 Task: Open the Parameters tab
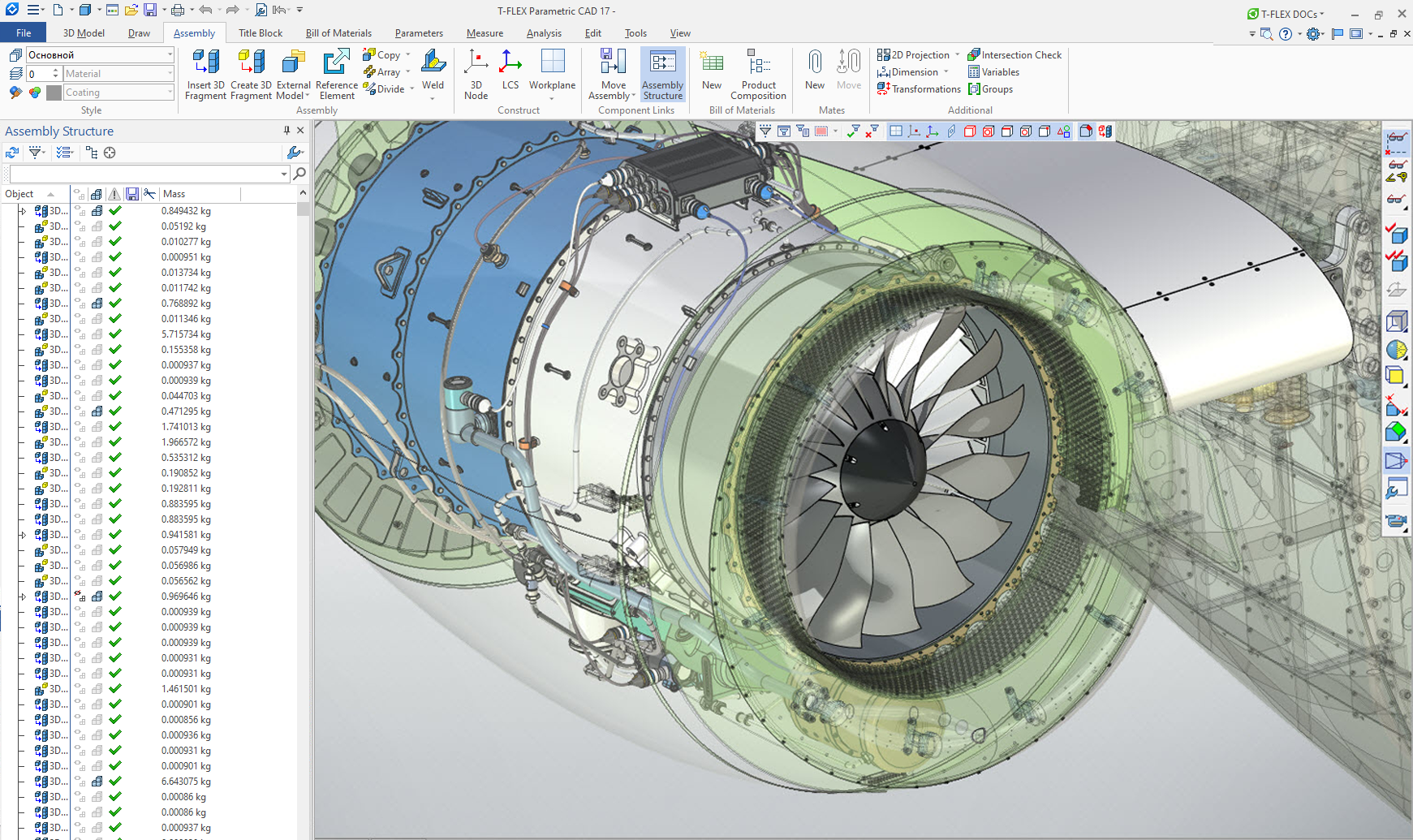pyautogui.click(x=419, y=33)
